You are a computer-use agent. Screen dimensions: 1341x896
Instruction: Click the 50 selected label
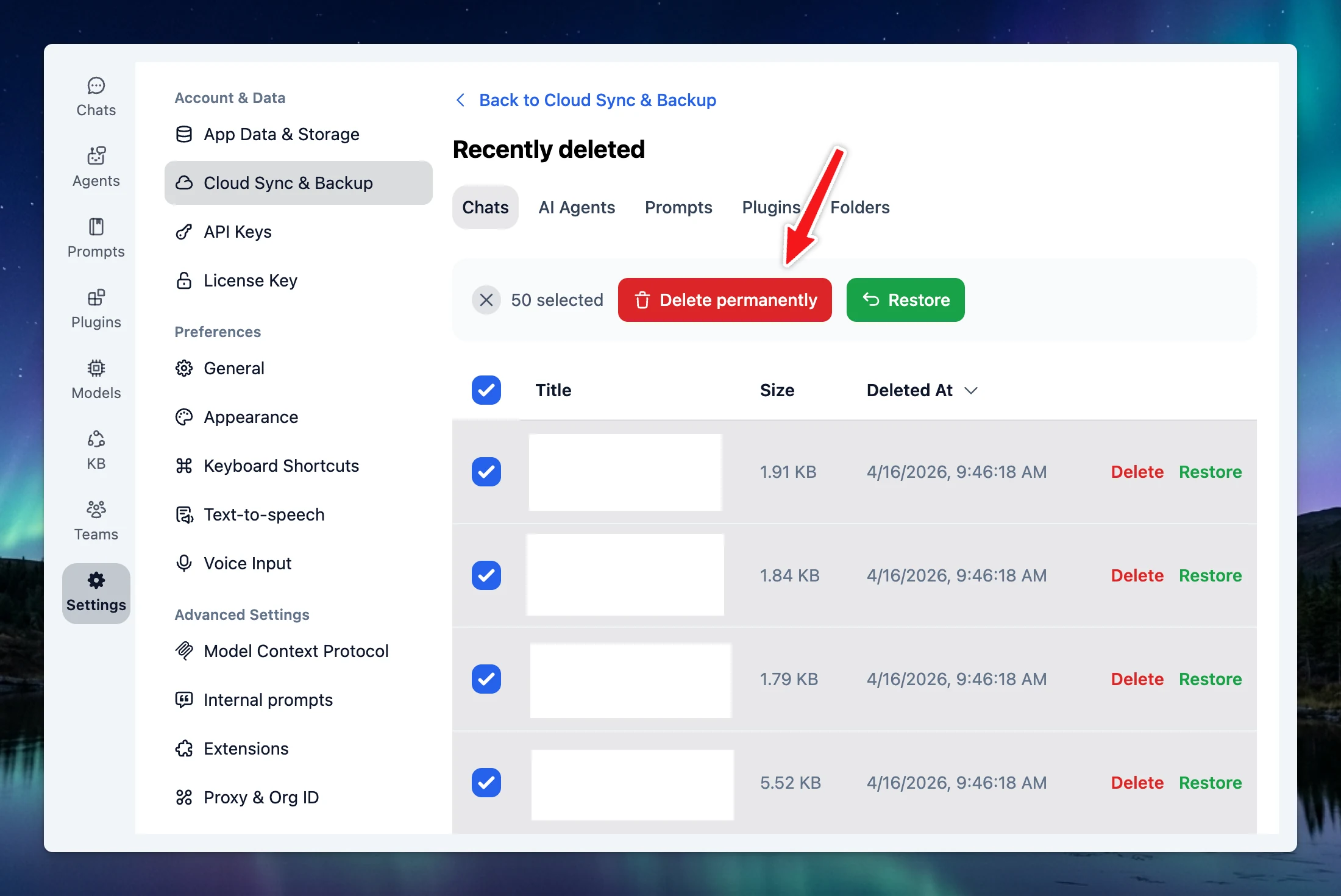557,300
